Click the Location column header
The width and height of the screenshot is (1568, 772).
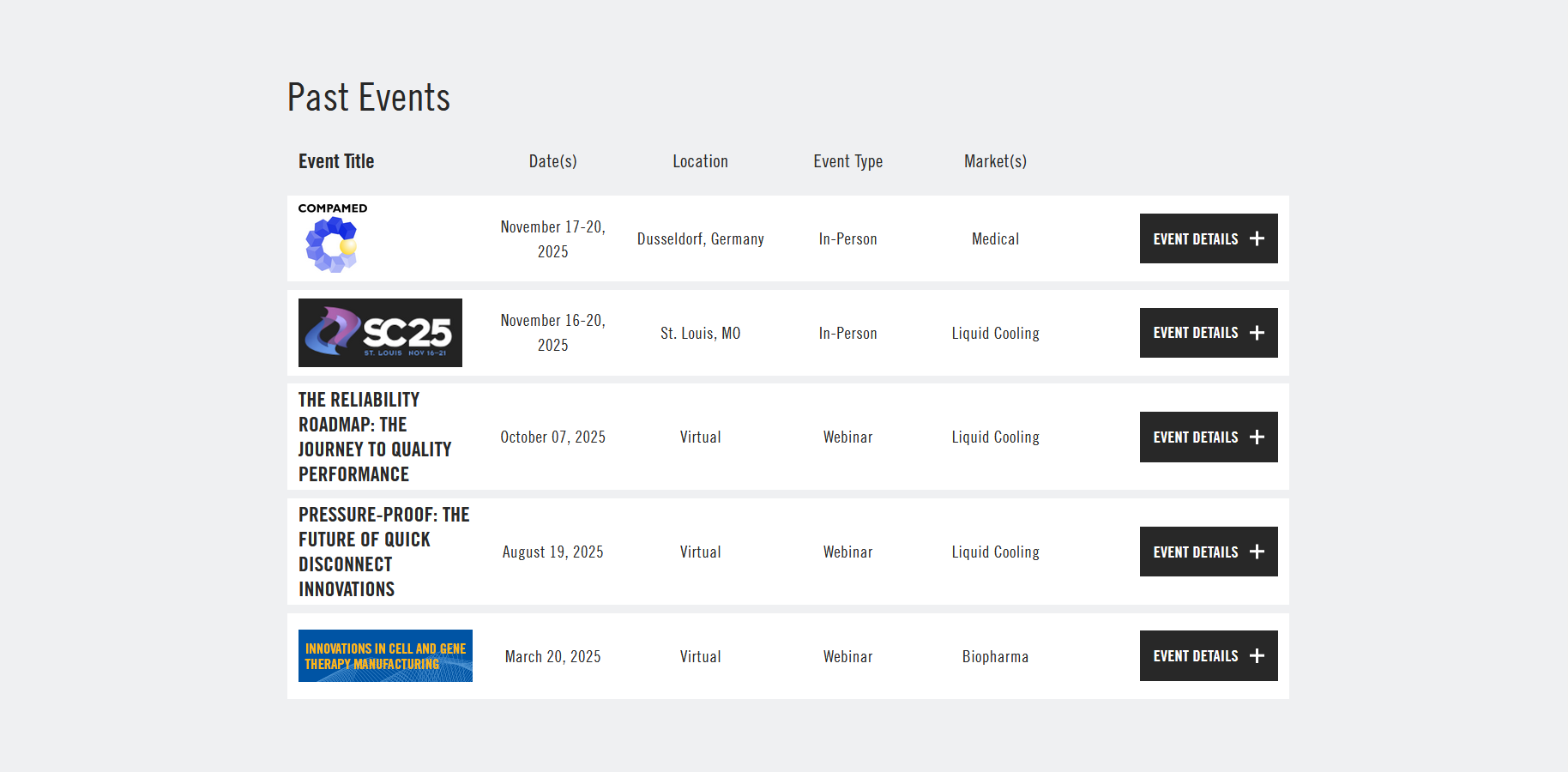click(700, 161)
